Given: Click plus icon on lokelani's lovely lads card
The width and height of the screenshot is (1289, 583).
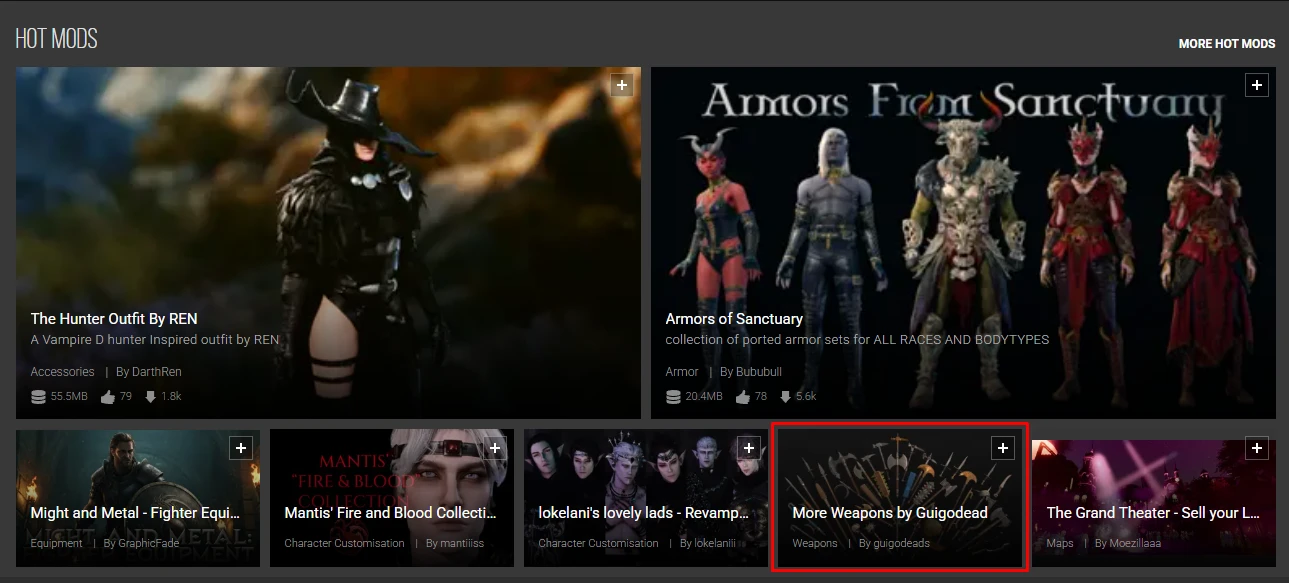Looking at the screenshot, I should 749,448.
